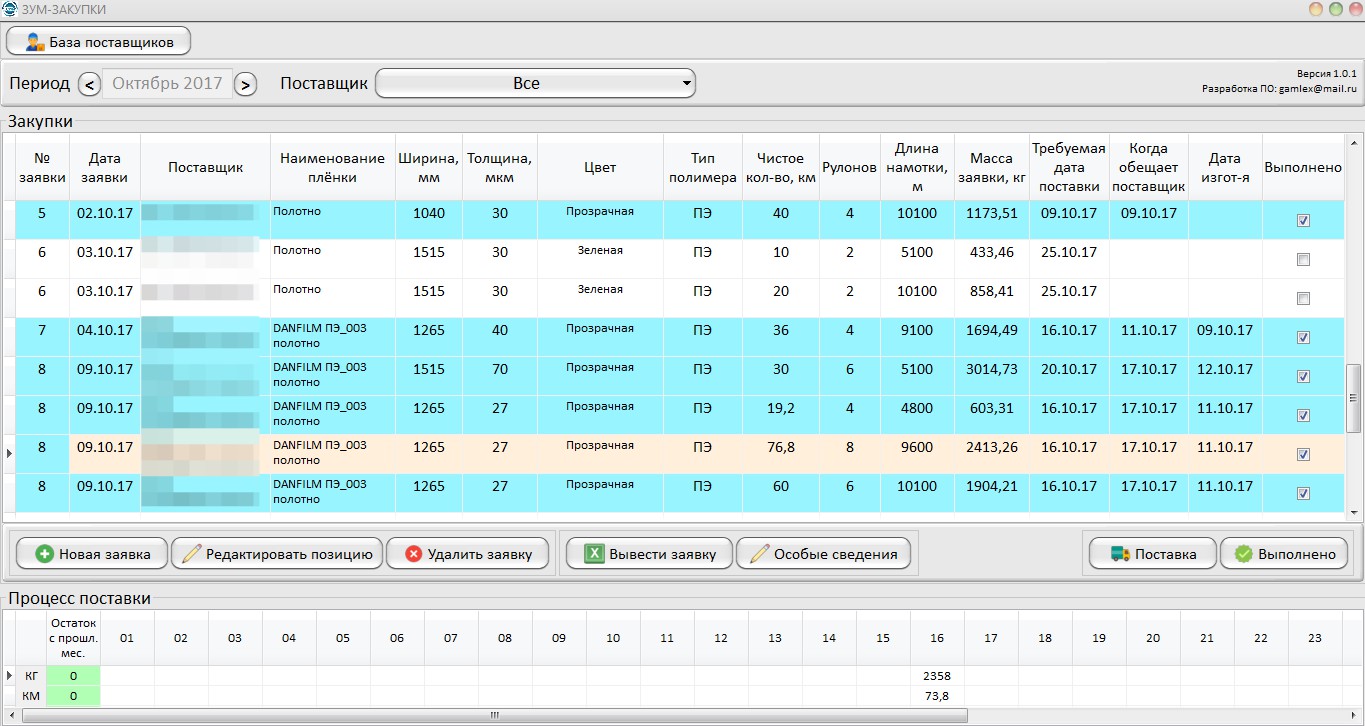Check Выполнено for the 10 km Зеленая row
Image resolution: width=1365 pixels, height=726 pixels.
click(x=1303, y=260)
